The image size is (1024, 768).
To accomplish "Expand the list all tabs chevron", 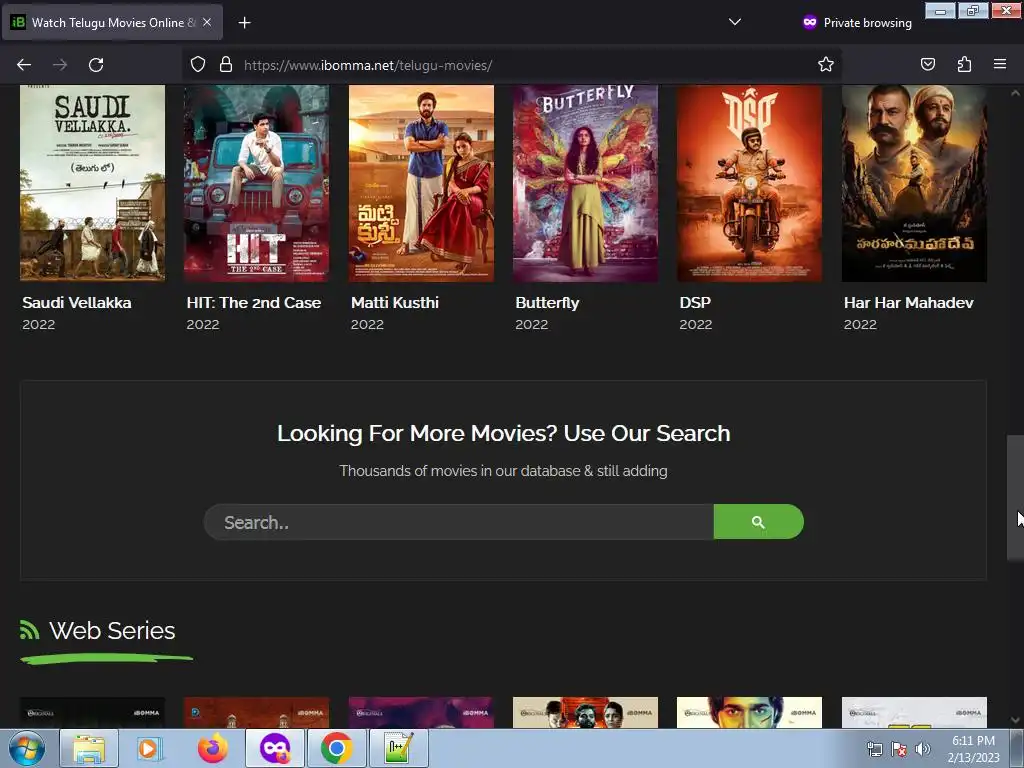I will tap(735, 22).
